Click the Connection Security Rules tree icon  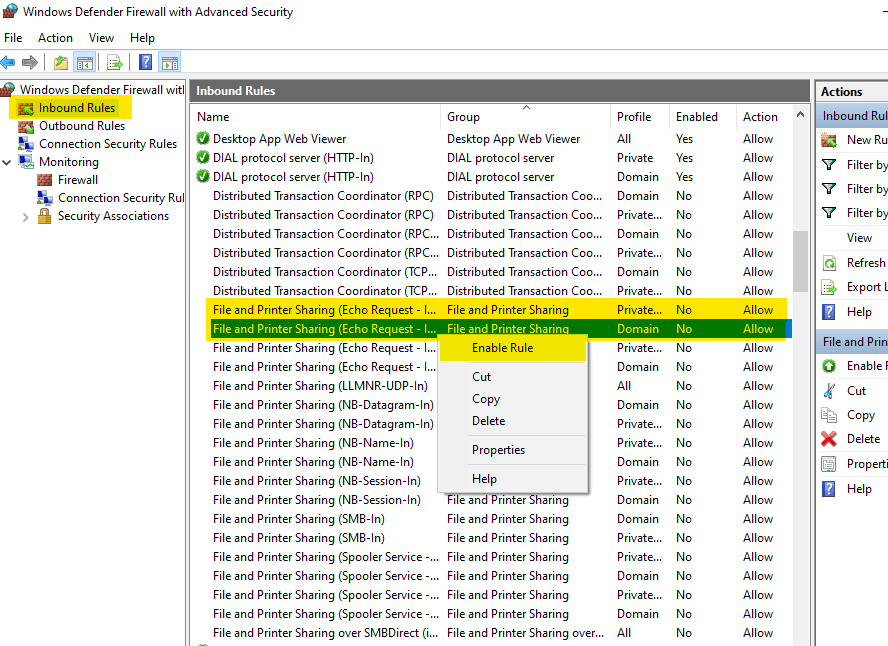pyautogui.click(x=25, y=144)
